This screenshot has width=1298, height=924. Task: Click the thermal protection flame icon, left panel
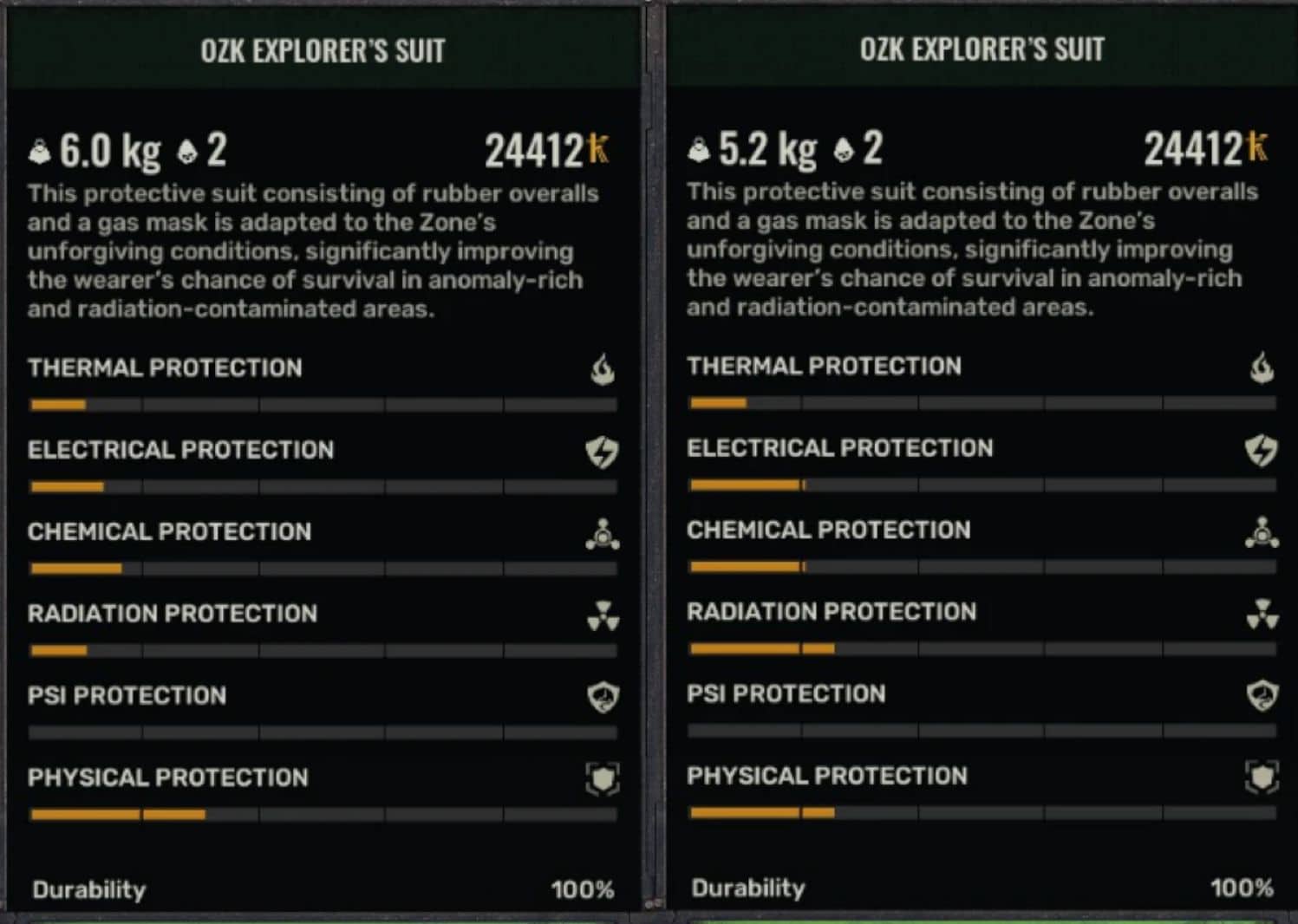point(603,369)
